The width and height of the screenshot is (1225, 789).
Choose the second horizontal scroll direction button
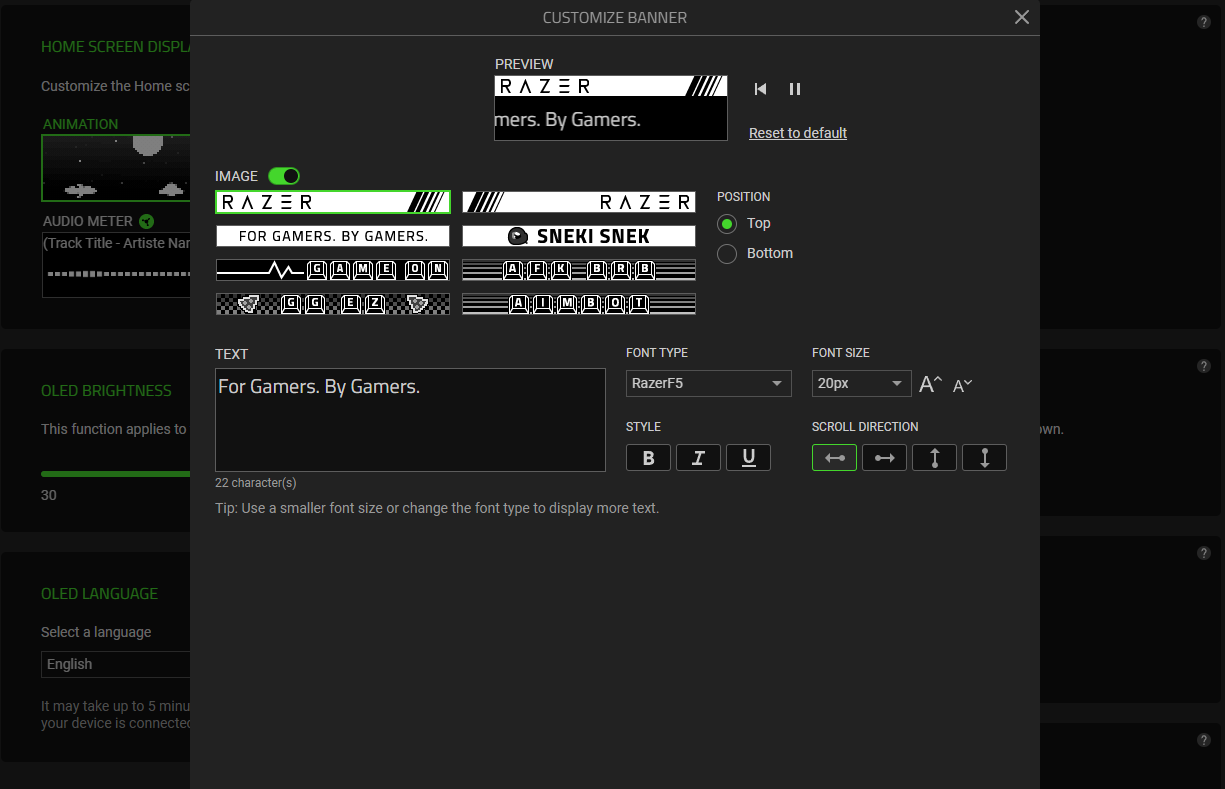[x=884, y=458]
